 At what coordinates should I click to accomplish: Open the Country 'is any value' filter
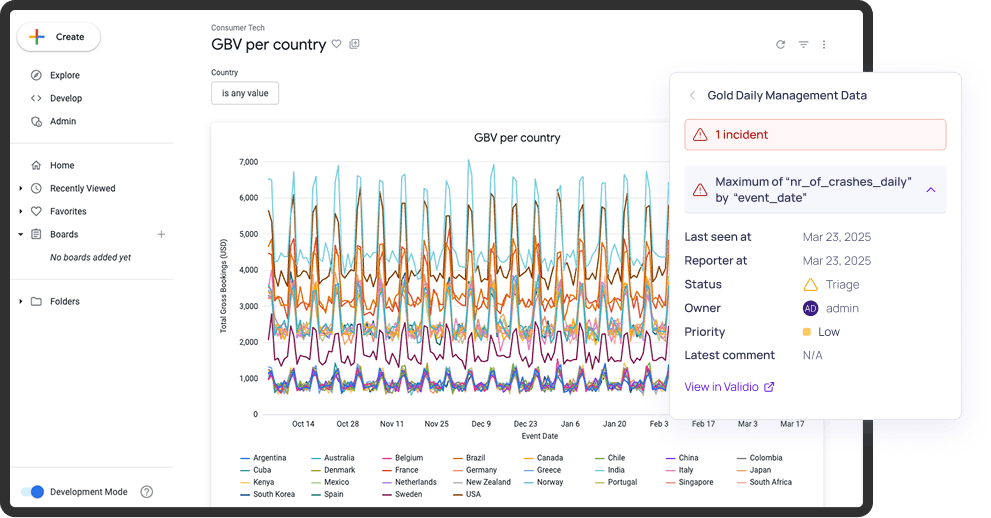click(245, 93)
